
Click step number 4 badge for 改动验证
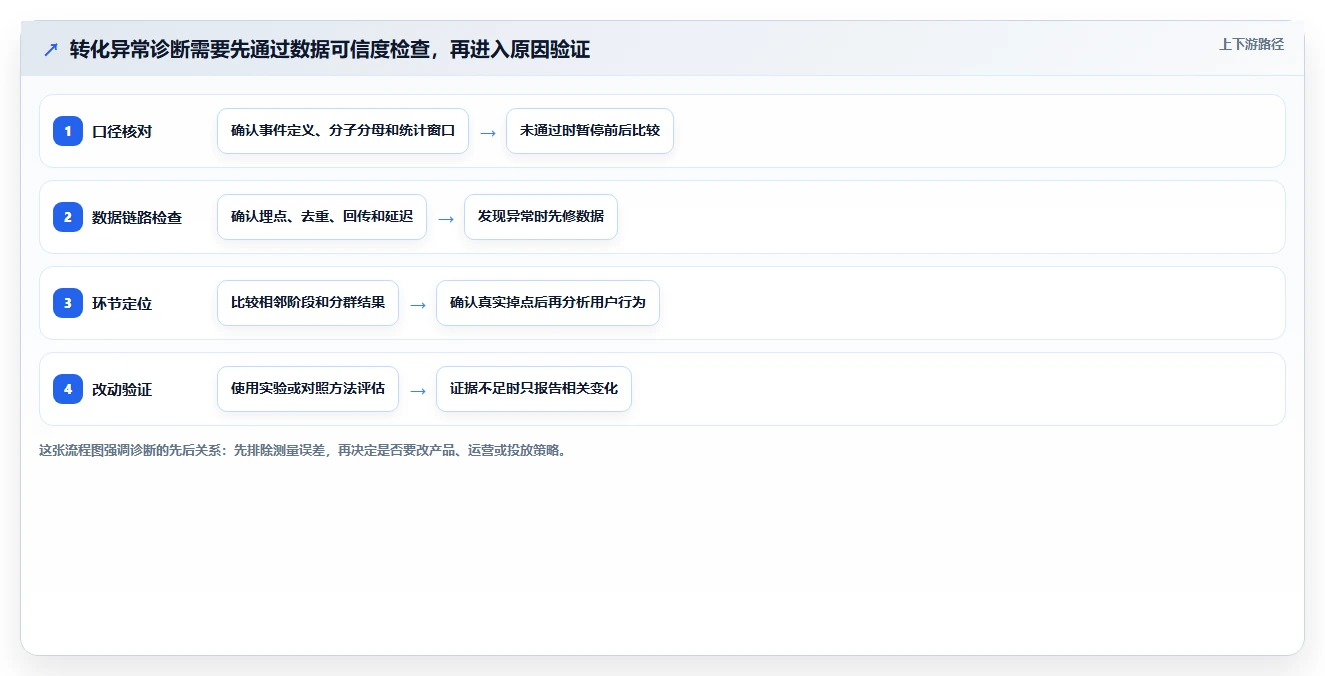tap(68, 389)
